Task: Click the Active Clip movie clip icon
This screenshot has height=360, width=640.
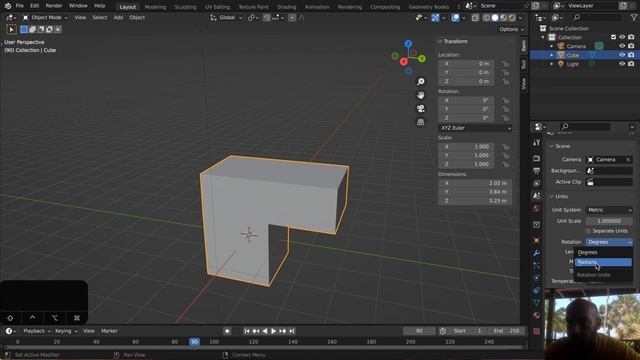Action: coord(590,182)
